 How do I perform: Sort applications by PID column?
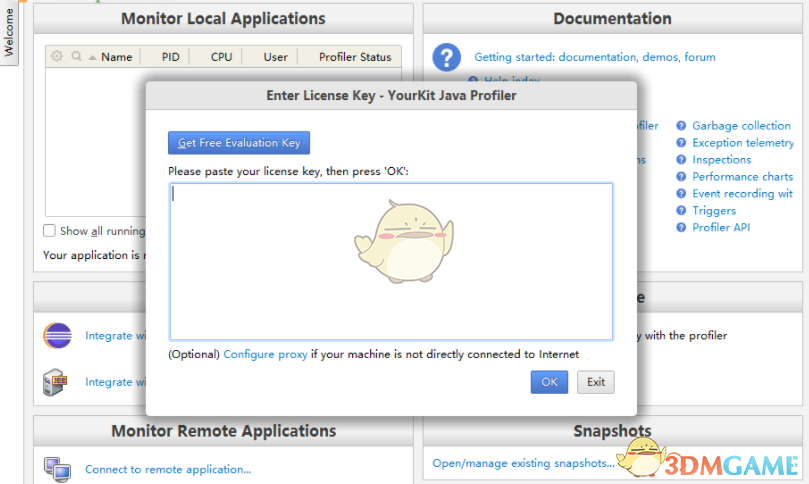click(170, 57)
